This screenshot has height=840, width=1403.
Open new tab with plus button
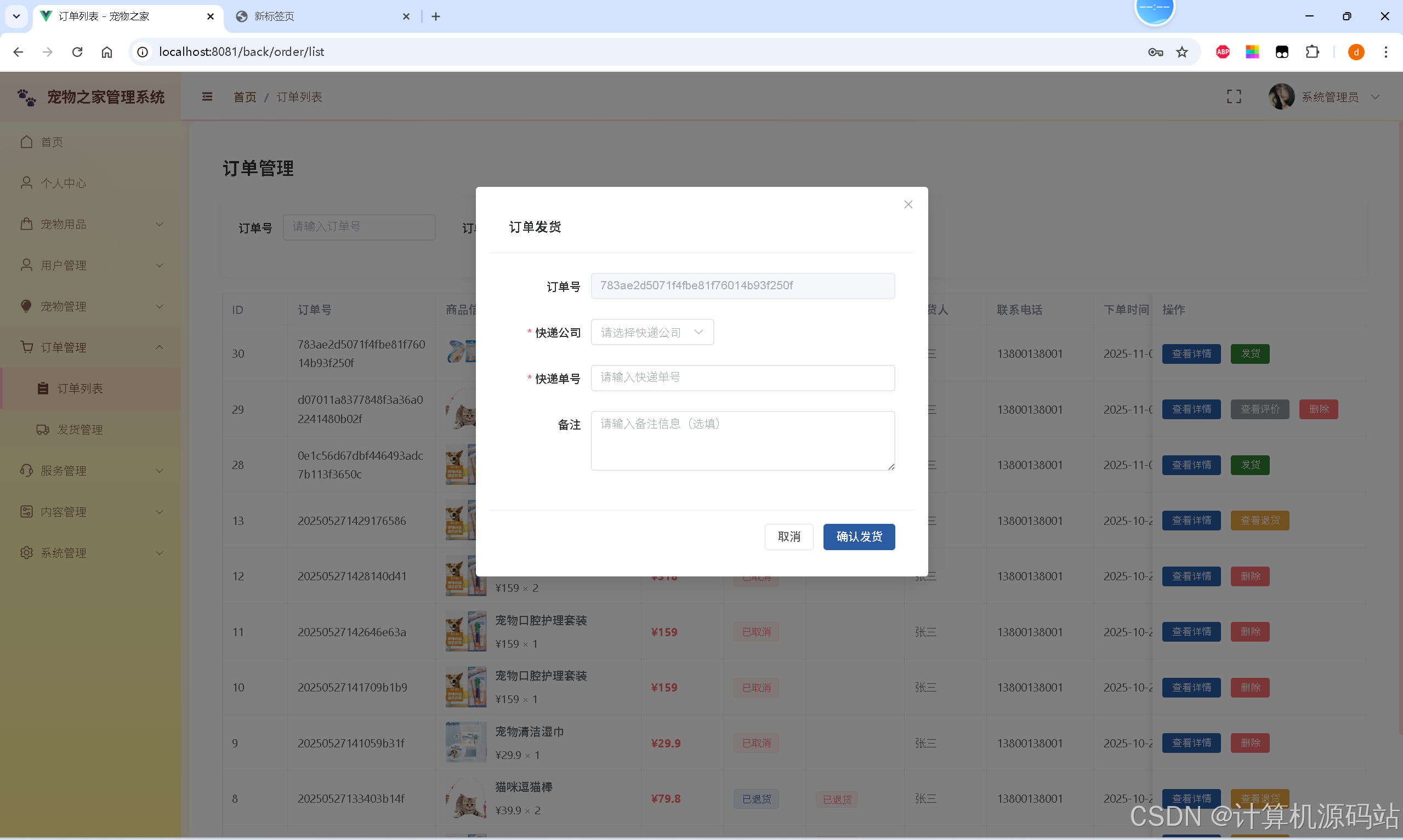coord(436,16)
